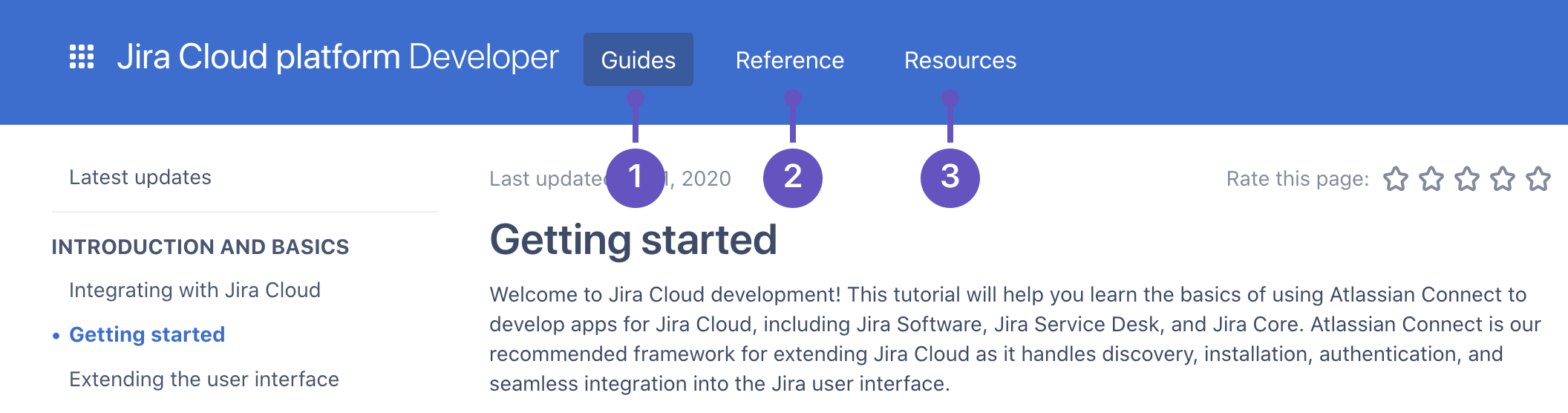Open Extending the user interface page
This screenshot has width=1568, height=413.
[204, 380]
